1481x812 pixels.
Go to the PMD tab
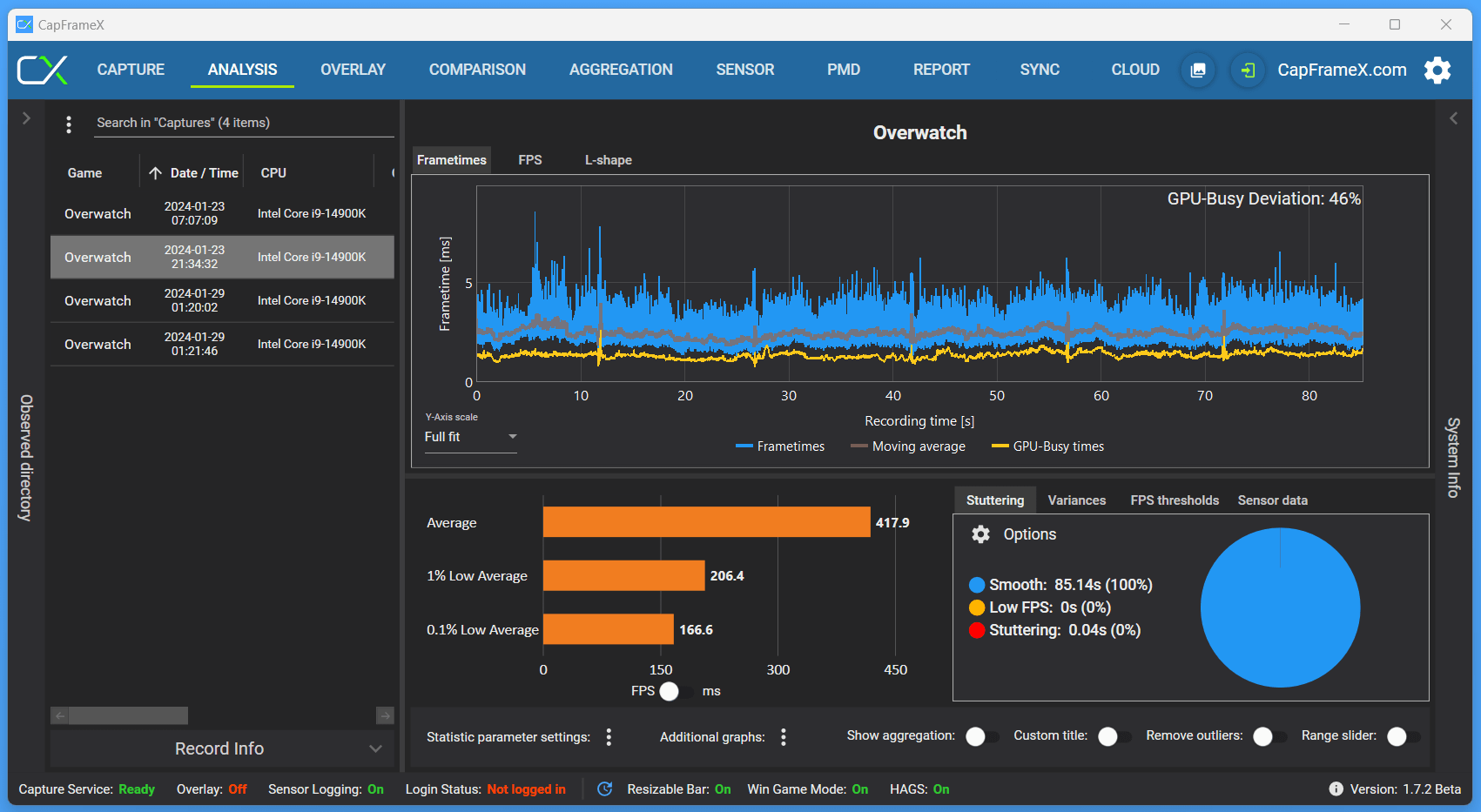[844, 70]
